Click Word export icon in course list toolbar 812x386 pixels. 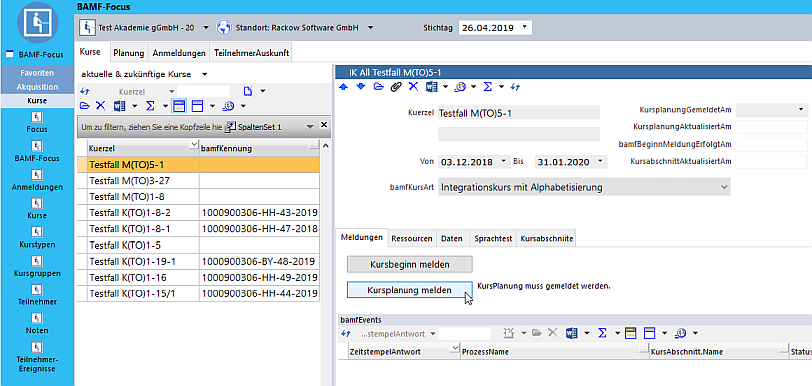[120, 106]
